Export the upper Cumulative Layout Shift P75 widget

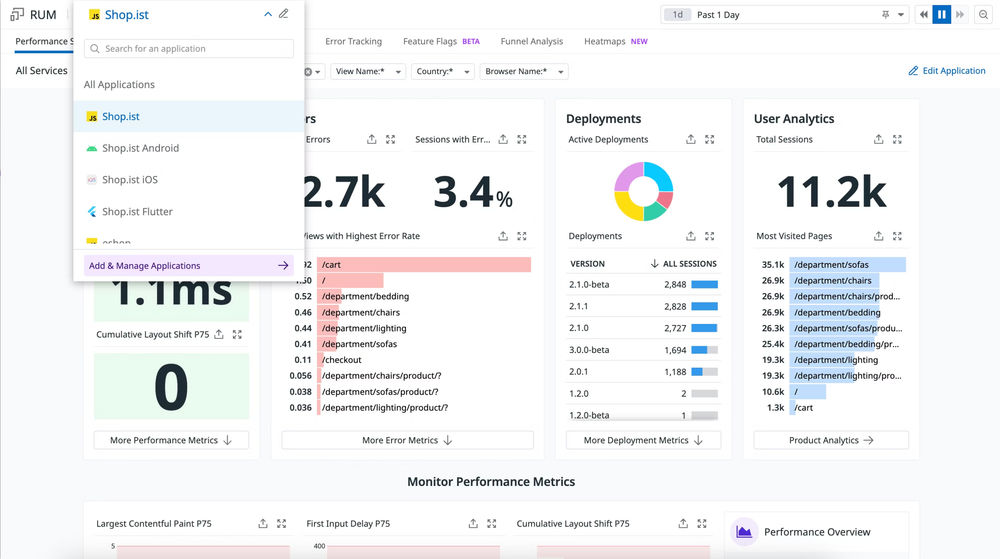pos(219,334)
